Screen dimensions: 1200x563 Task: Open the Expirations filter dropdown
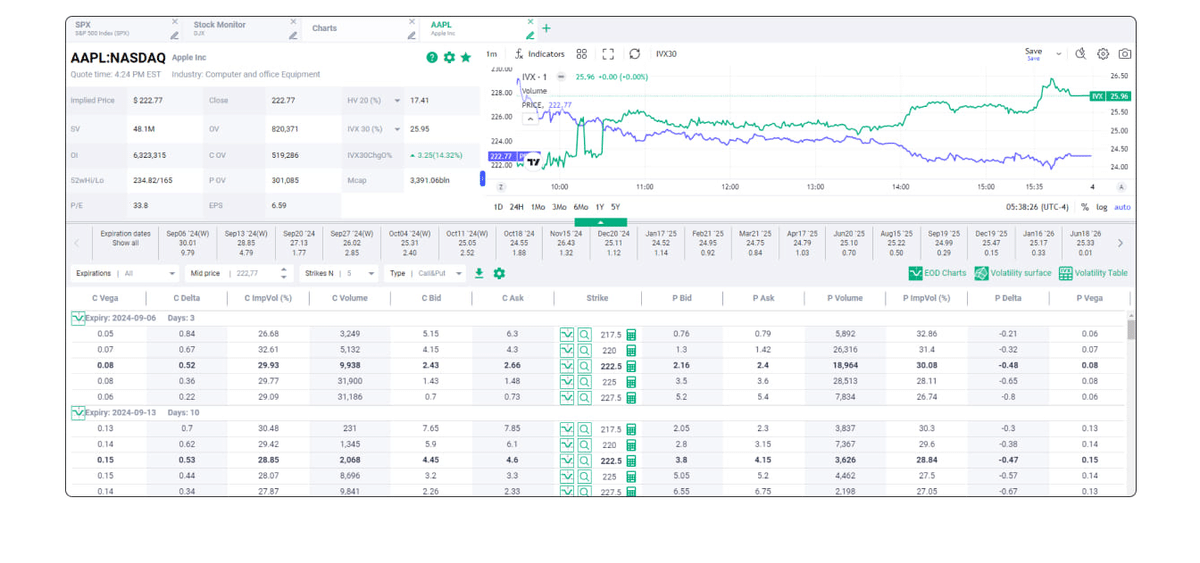pos(125,273)
